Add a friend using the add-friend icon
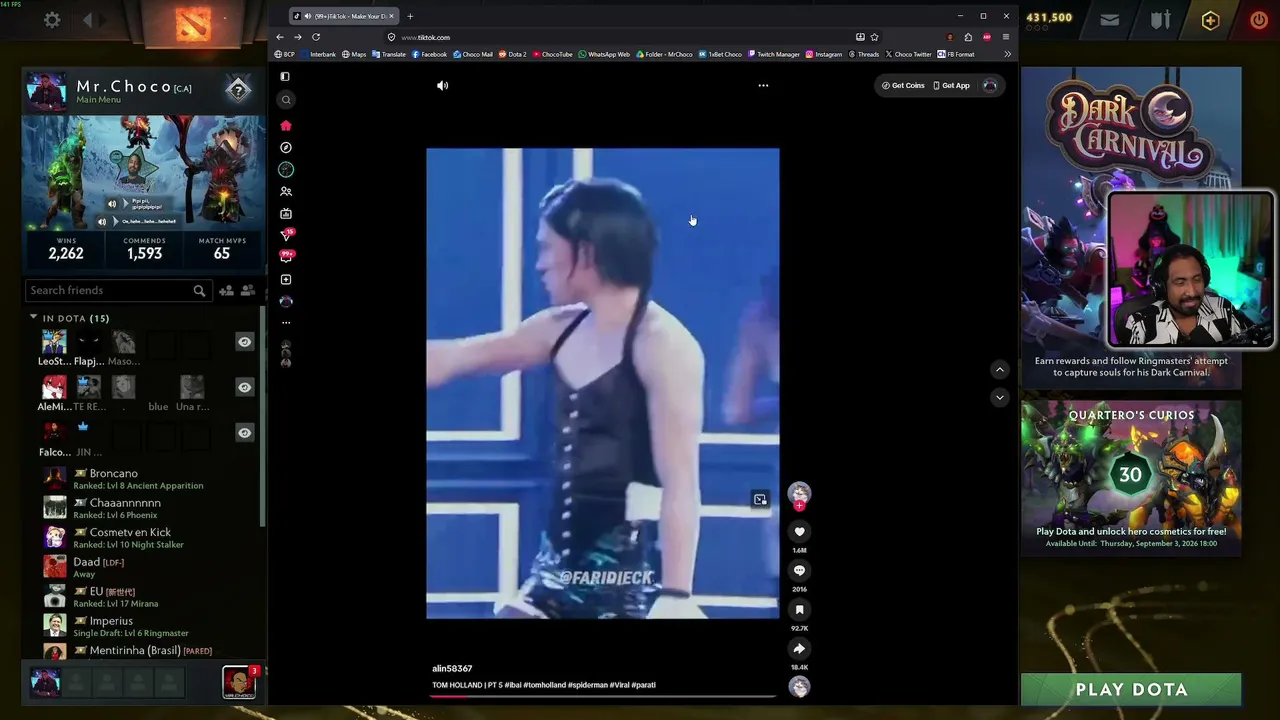The image size is (1280, 720). [x=226, y=291]
